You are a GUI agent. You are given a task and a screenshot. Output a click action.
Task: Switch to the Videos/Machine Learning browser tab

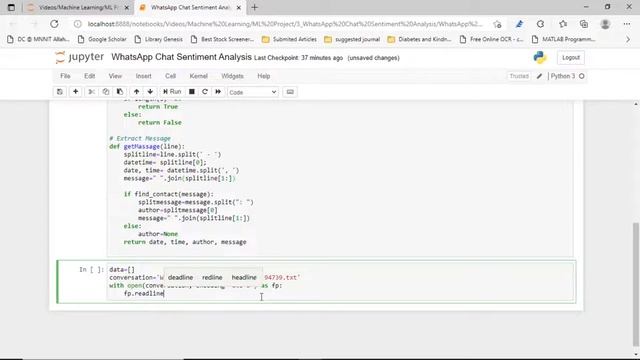point(78,7)
